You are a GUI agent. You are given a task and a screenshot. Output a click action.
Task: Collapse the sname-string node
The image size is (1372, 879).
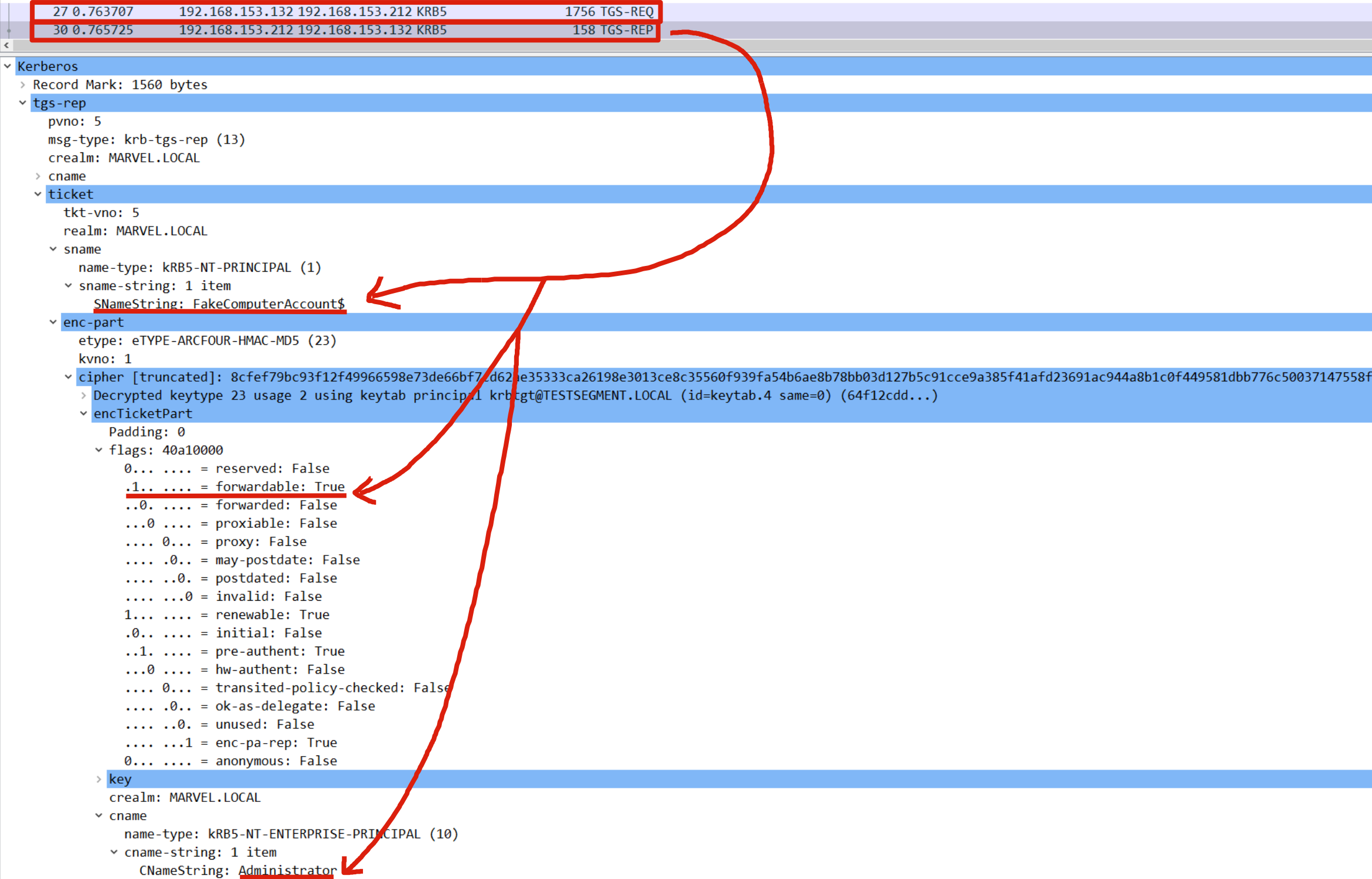[69, 285]
